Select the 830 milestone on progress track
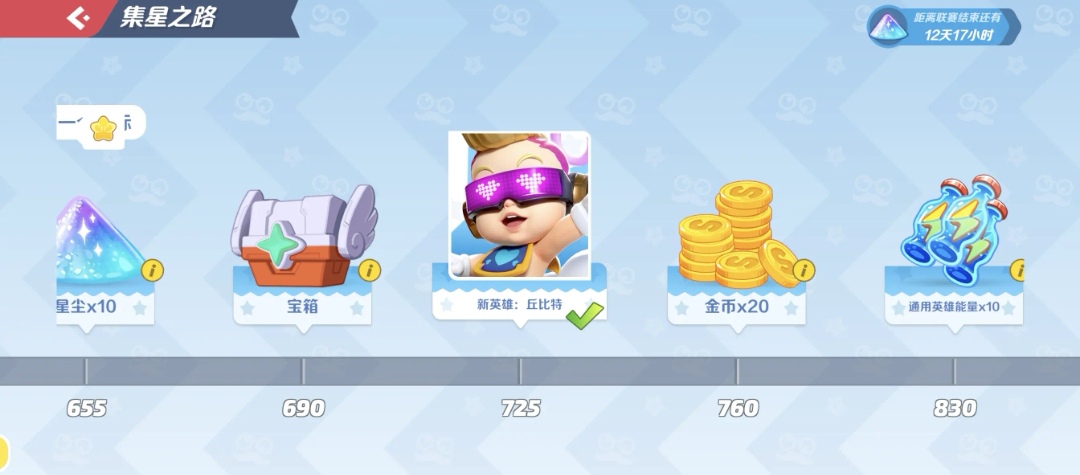Viewport: 1080px width, 475px height. [x=955, y=408]
